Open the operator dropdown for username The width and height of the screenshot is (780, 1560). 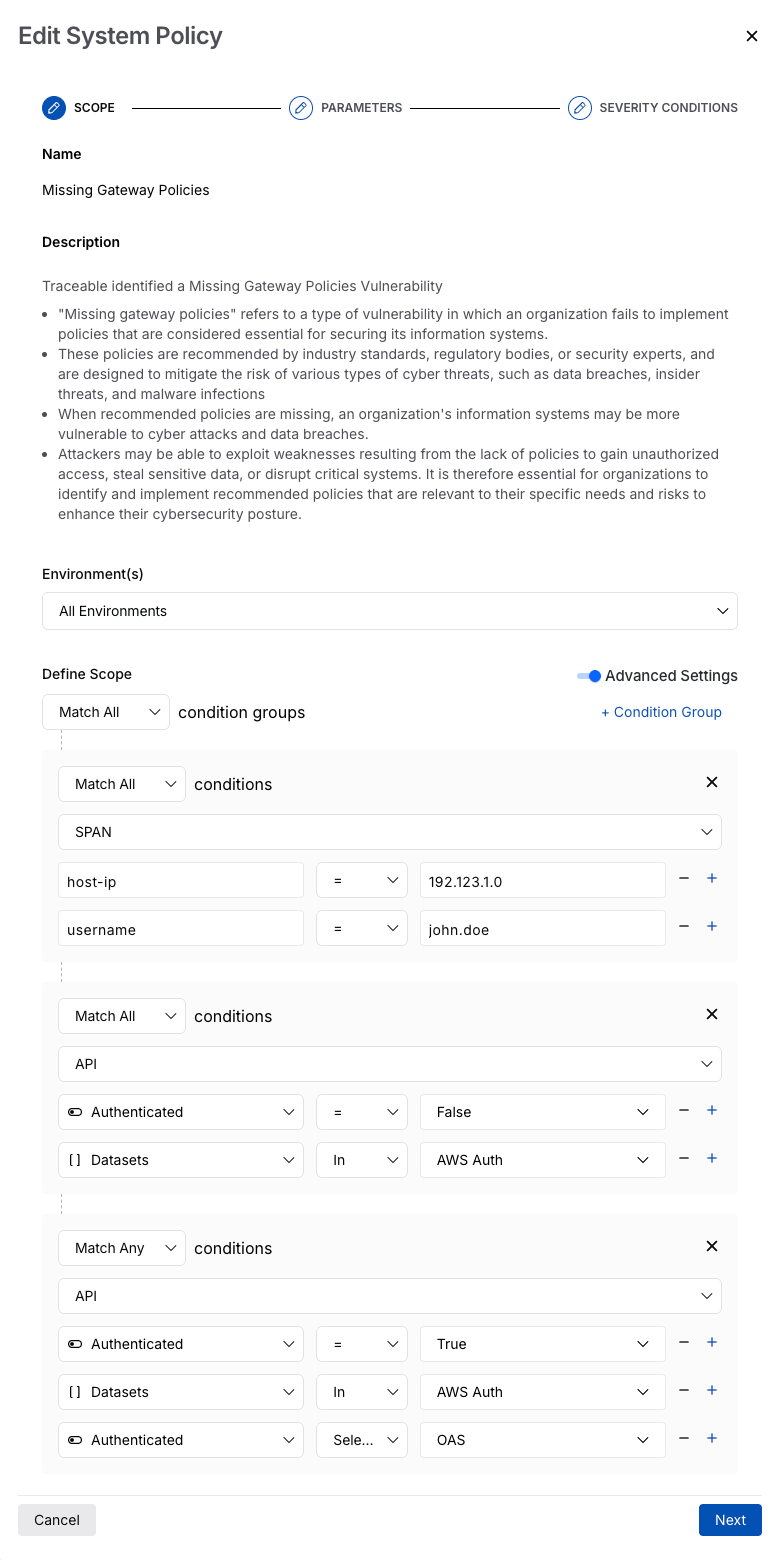coord(362,928)
